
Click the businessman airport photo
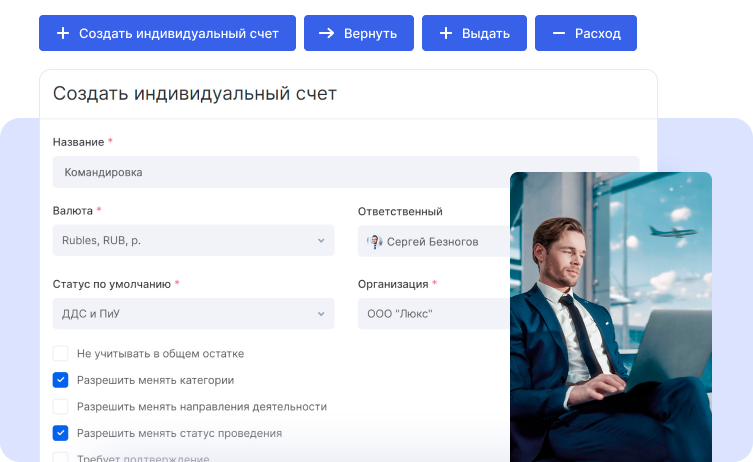[611, 317]
